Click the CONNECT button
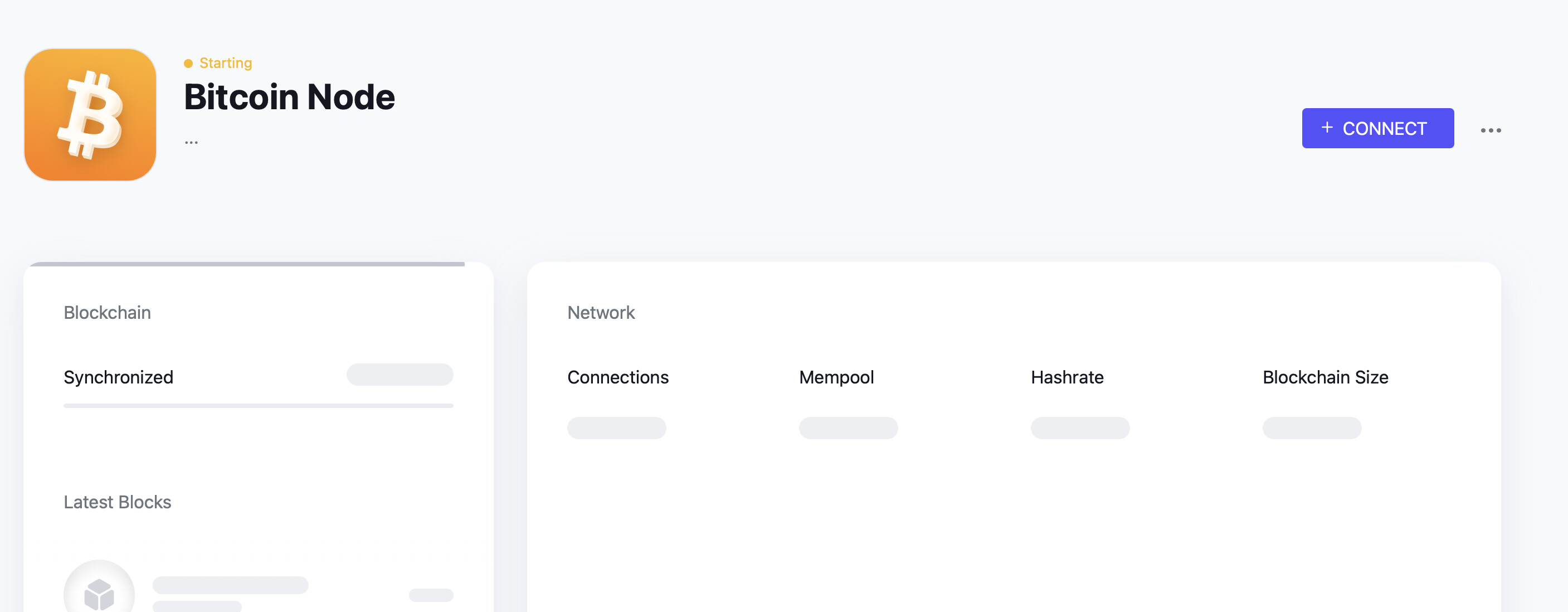Viewport: 1568px width, 612px height. click(1377, 128)
